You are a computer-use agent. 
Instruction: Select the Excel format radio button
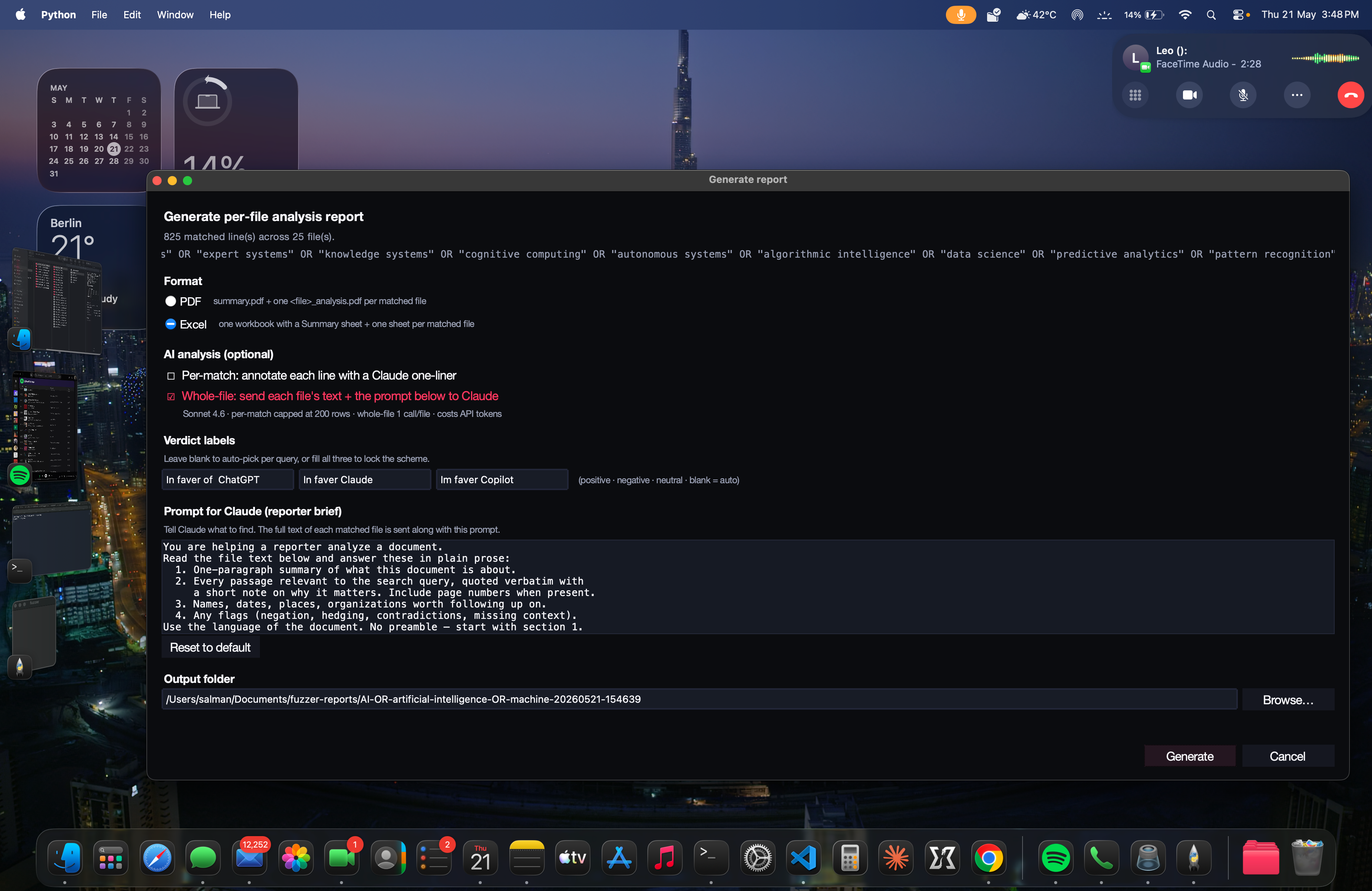point(171,324)
